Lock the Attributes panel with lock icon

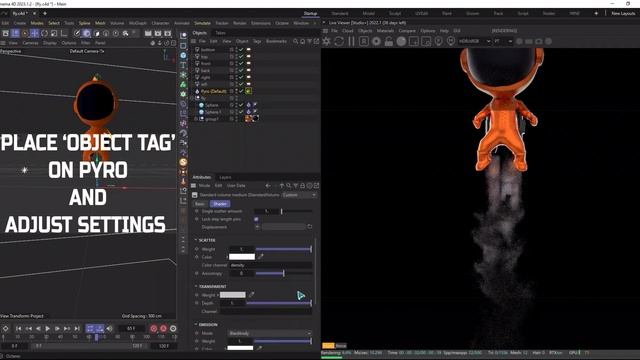[302, 186]
